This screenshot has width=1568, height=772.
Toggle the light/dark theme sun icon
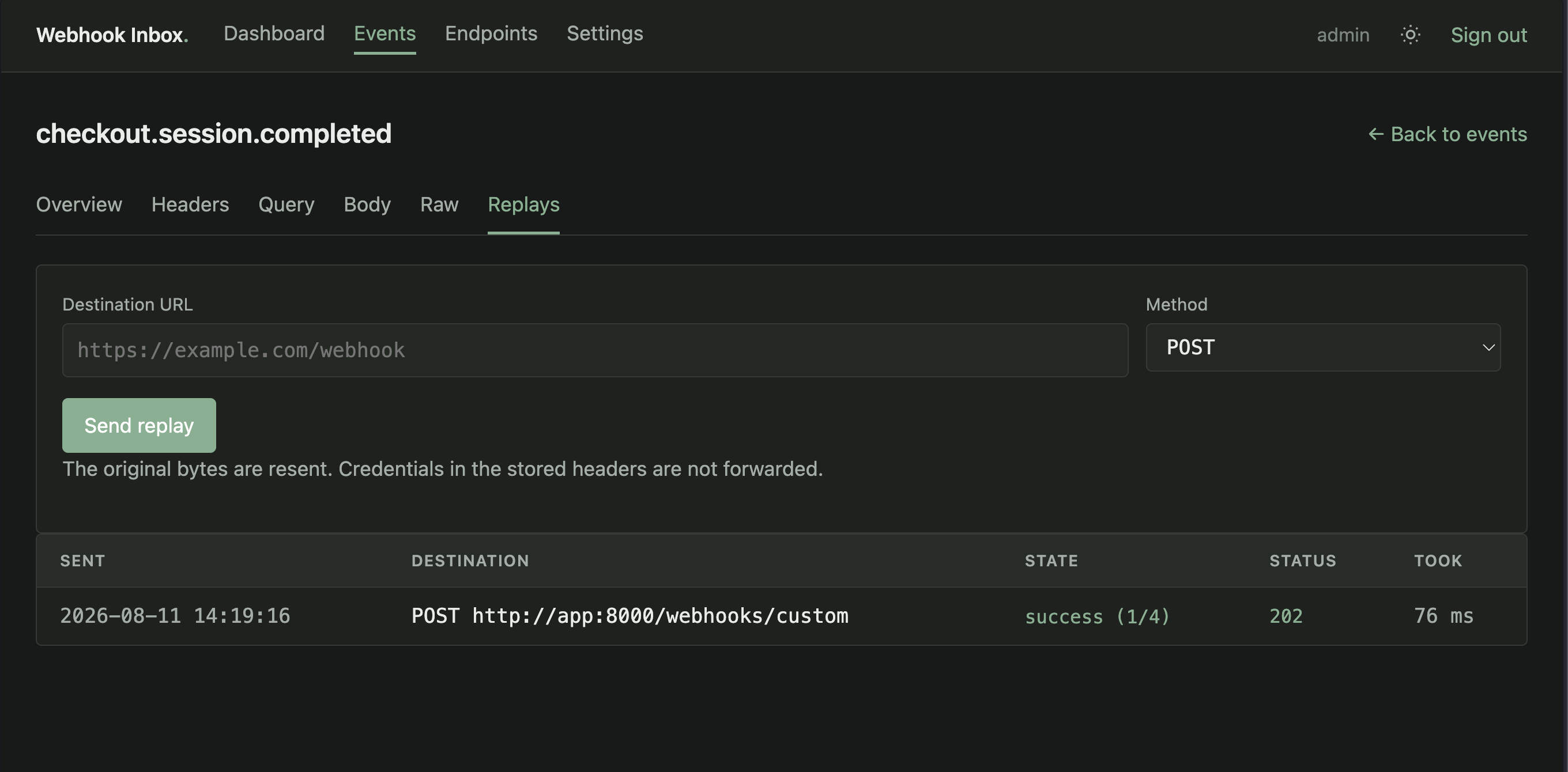(1409, 35)
